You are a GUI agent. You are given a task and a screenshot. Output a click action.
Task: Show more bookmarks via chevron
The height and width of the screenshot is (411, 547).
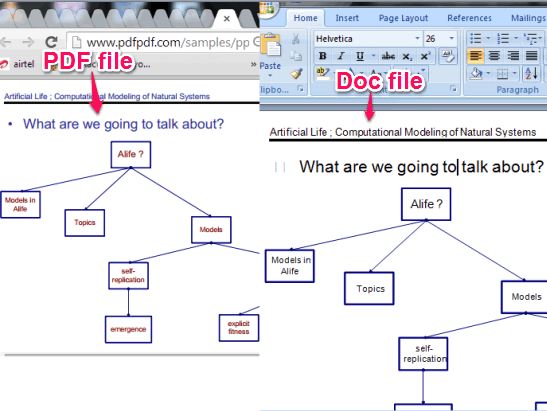pyautogui.click(x=254, y=64)
